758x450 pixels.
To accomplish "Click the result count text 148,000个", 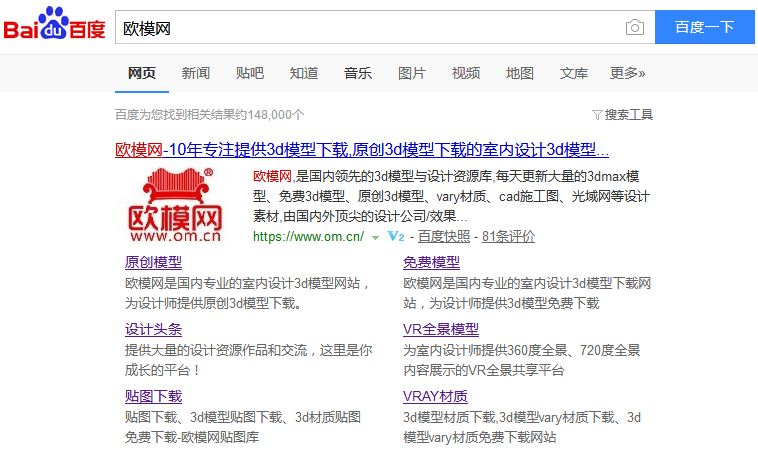I will (276, 115).
